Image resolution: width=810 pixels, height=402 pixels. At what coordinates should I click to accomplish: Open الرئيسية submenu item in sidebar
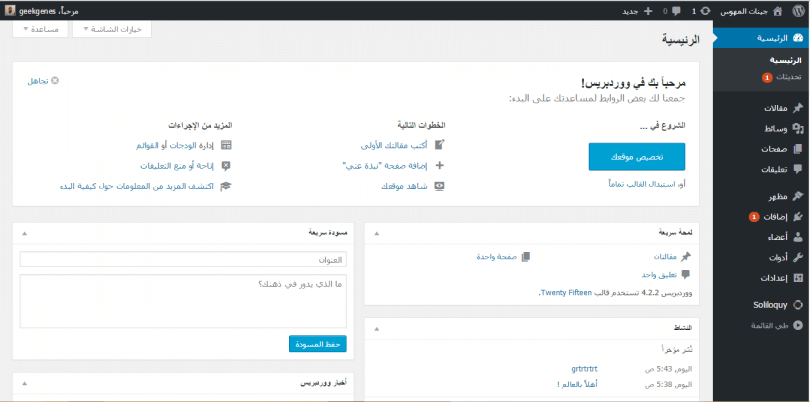(x=786, y=60)
